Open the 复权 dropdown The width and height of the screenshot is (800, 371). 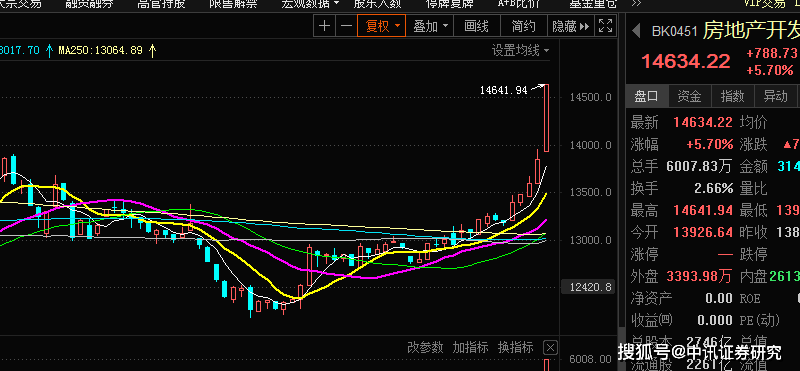382,26
